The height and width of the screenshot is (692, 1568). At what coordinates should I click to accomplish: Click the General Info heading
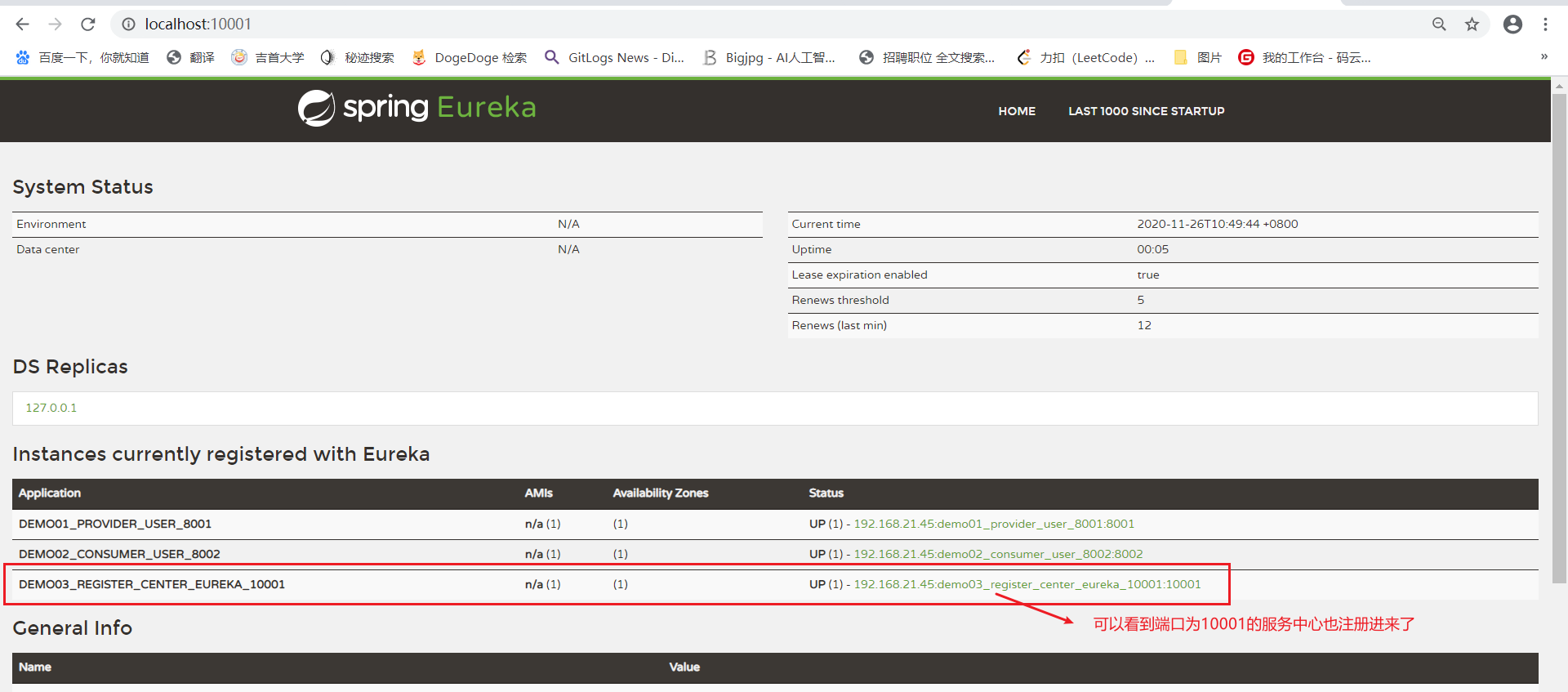coord(72,627)
